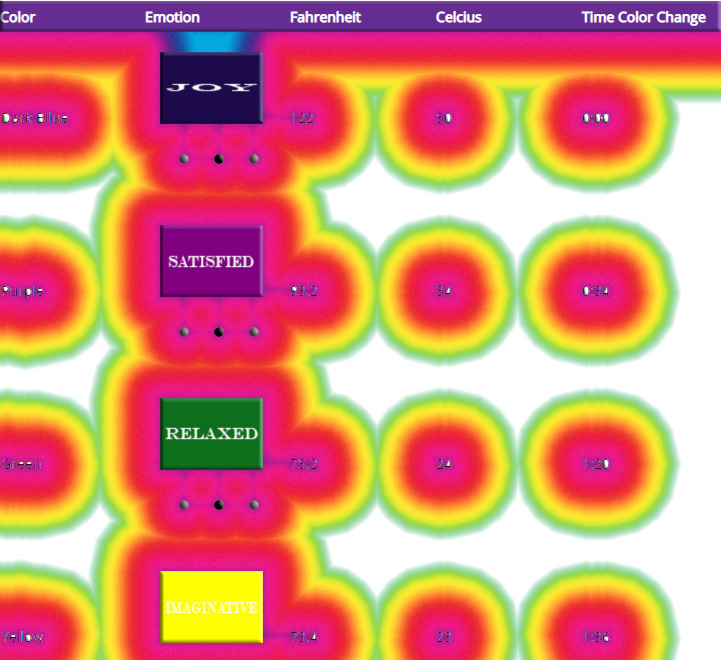Screen dimensions: 721x660
Task: Click Fahrenheit value '75.2'
Action: (x=304, y=464)
